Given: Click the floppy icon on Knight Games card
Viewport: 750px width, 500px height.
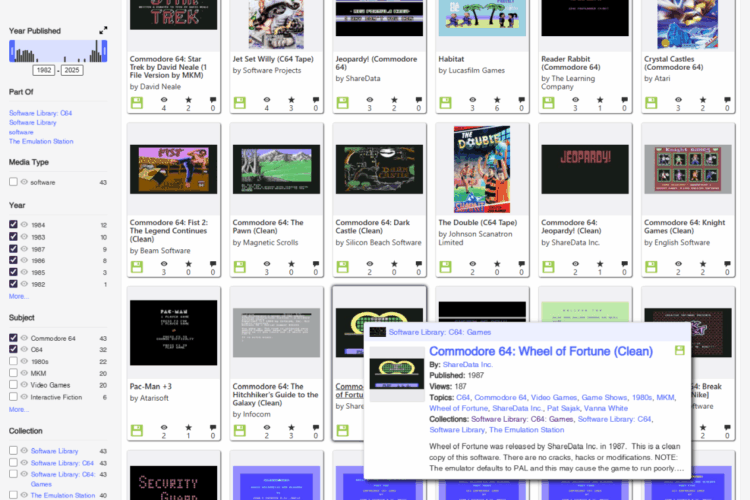Looking at the screenshot, I should [651, 267].
